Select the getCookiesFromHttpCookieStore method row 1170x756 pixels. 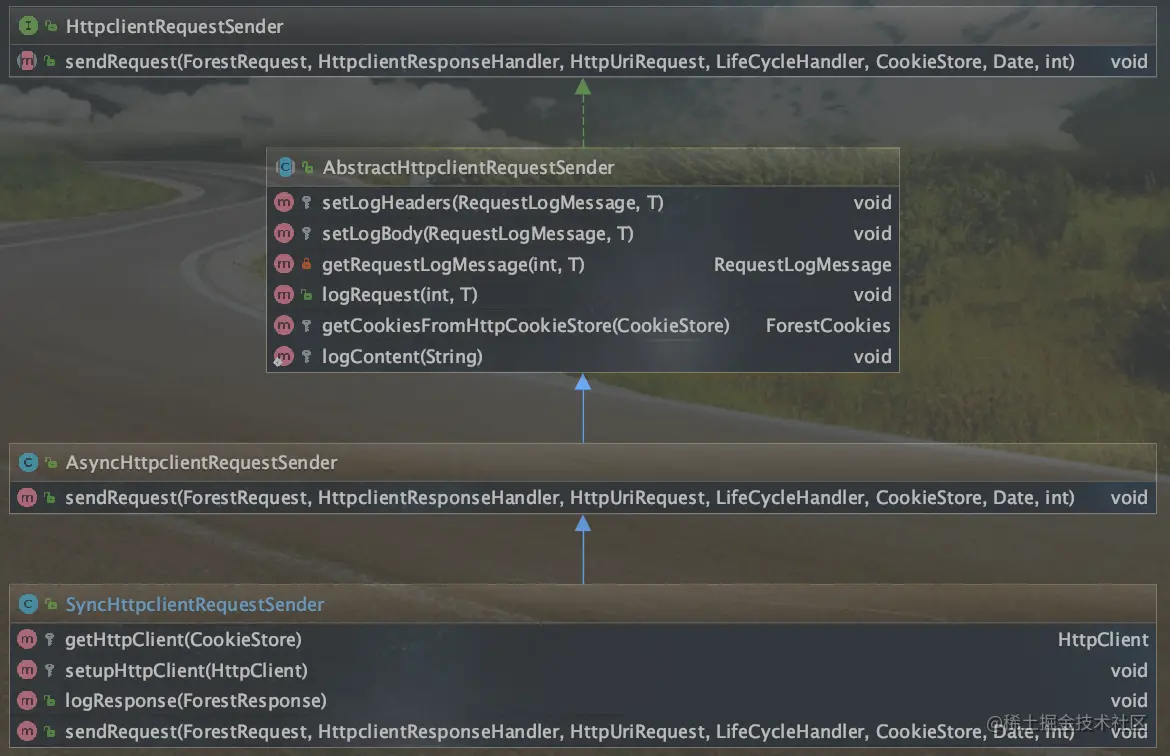click(525, 325)
